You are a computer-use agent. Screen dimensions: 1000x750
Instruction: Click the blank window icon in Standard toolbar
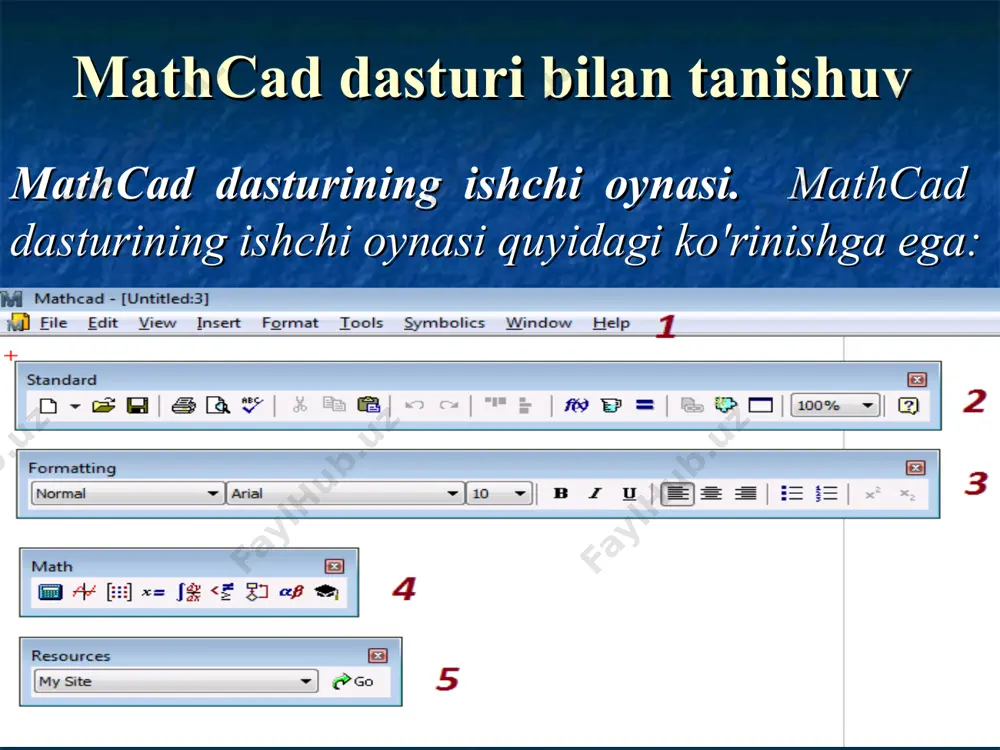pyautogui.click(x=760, y=405)
